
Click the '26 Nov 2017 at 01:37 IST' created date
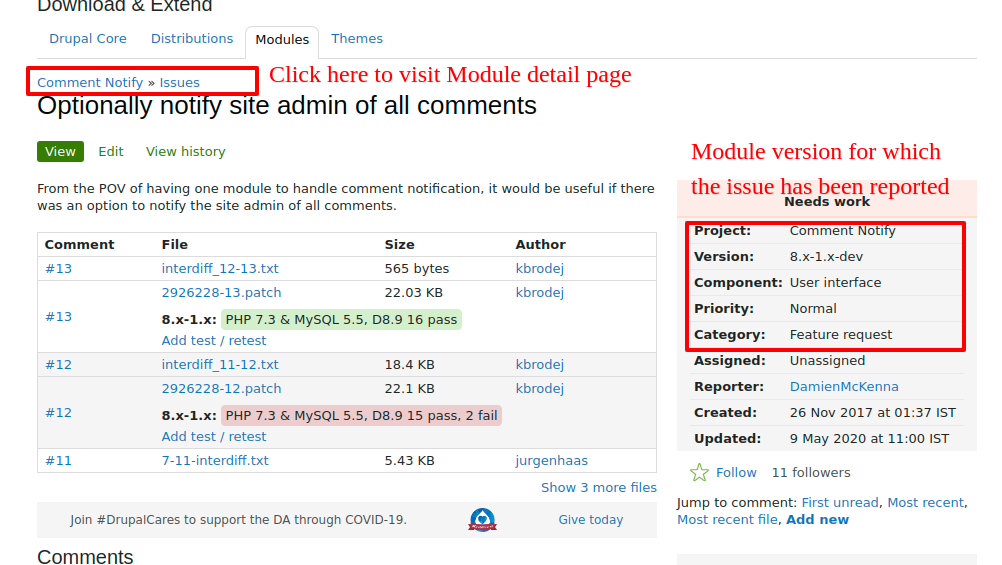click(x=873, y=413)
